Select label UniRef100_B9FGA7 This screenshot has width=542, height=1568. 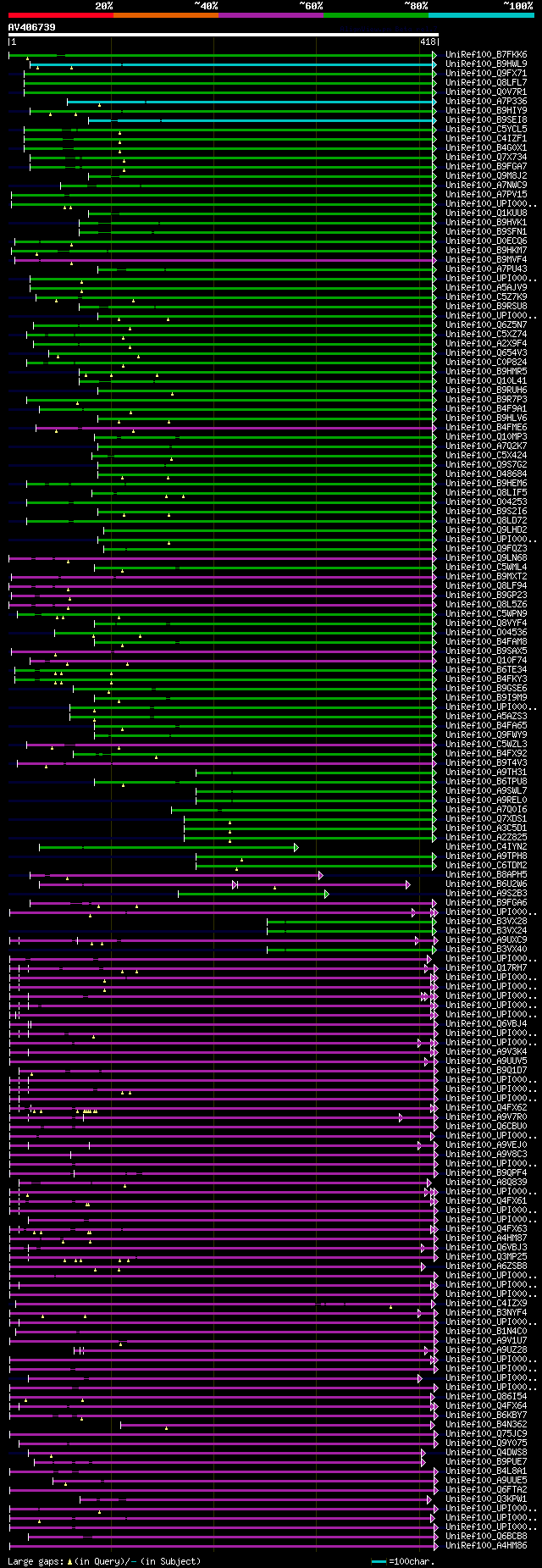pos(486,166)
